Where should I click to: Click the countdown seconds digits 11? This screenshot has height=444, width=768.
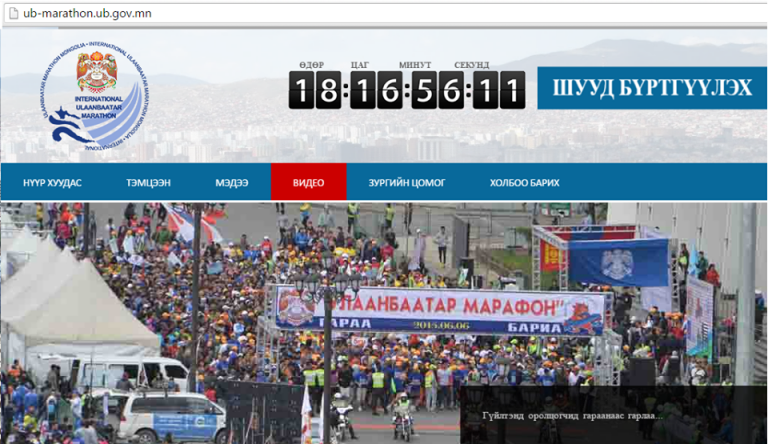tap(499, 90)
